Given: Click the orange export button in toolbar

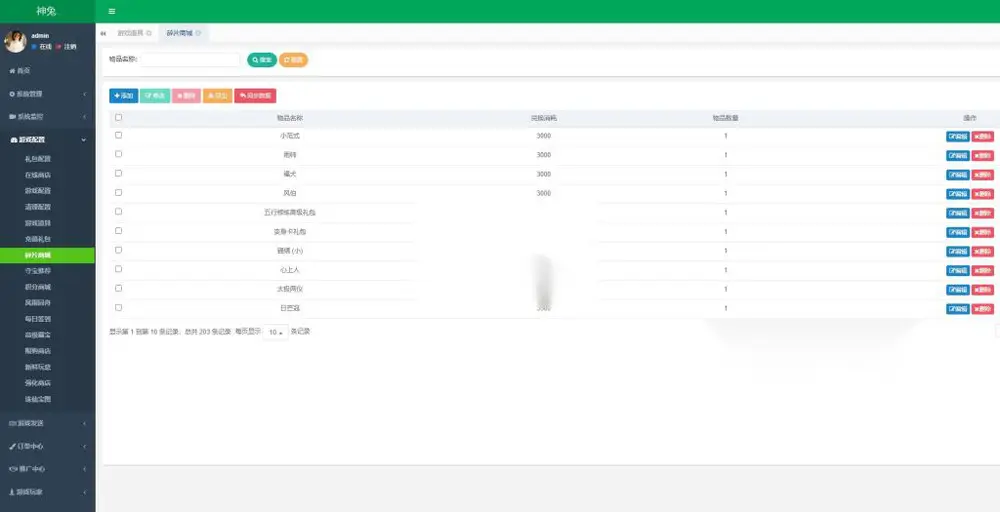Looking at the screenshot, I should click(217, 96).
